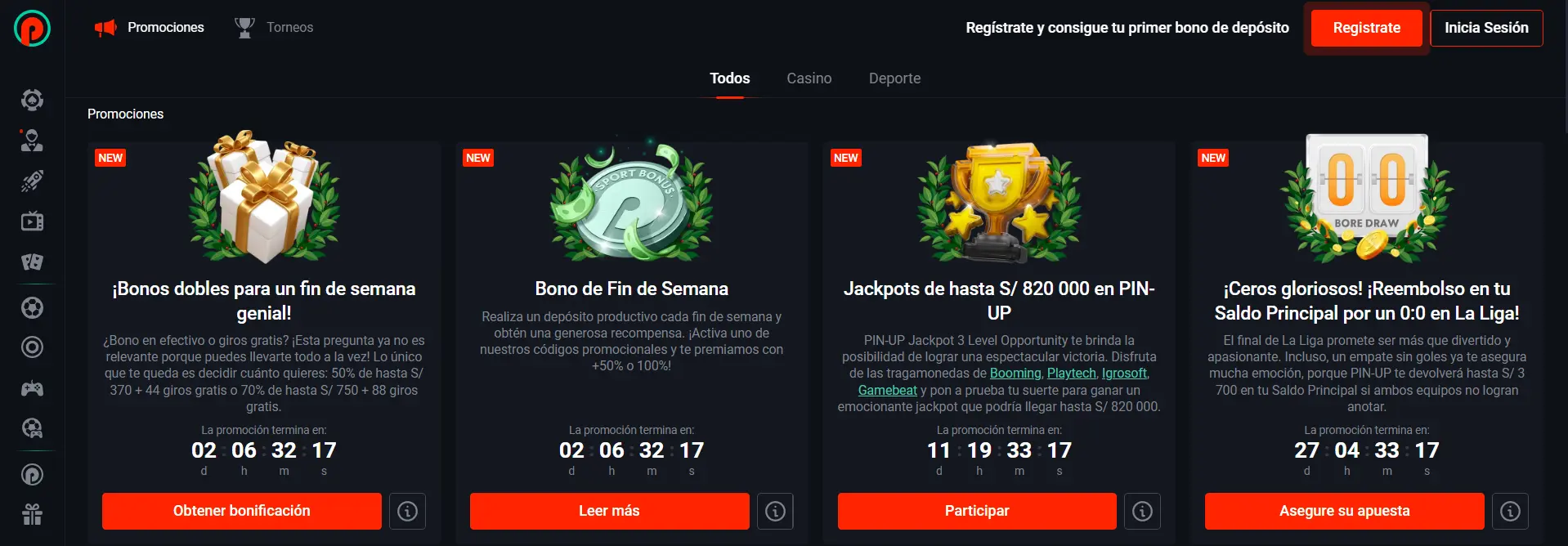Follow the Gamebeat provider link
The height and width of the screenshot is (546, 1568).
click(x=887, y=390)
